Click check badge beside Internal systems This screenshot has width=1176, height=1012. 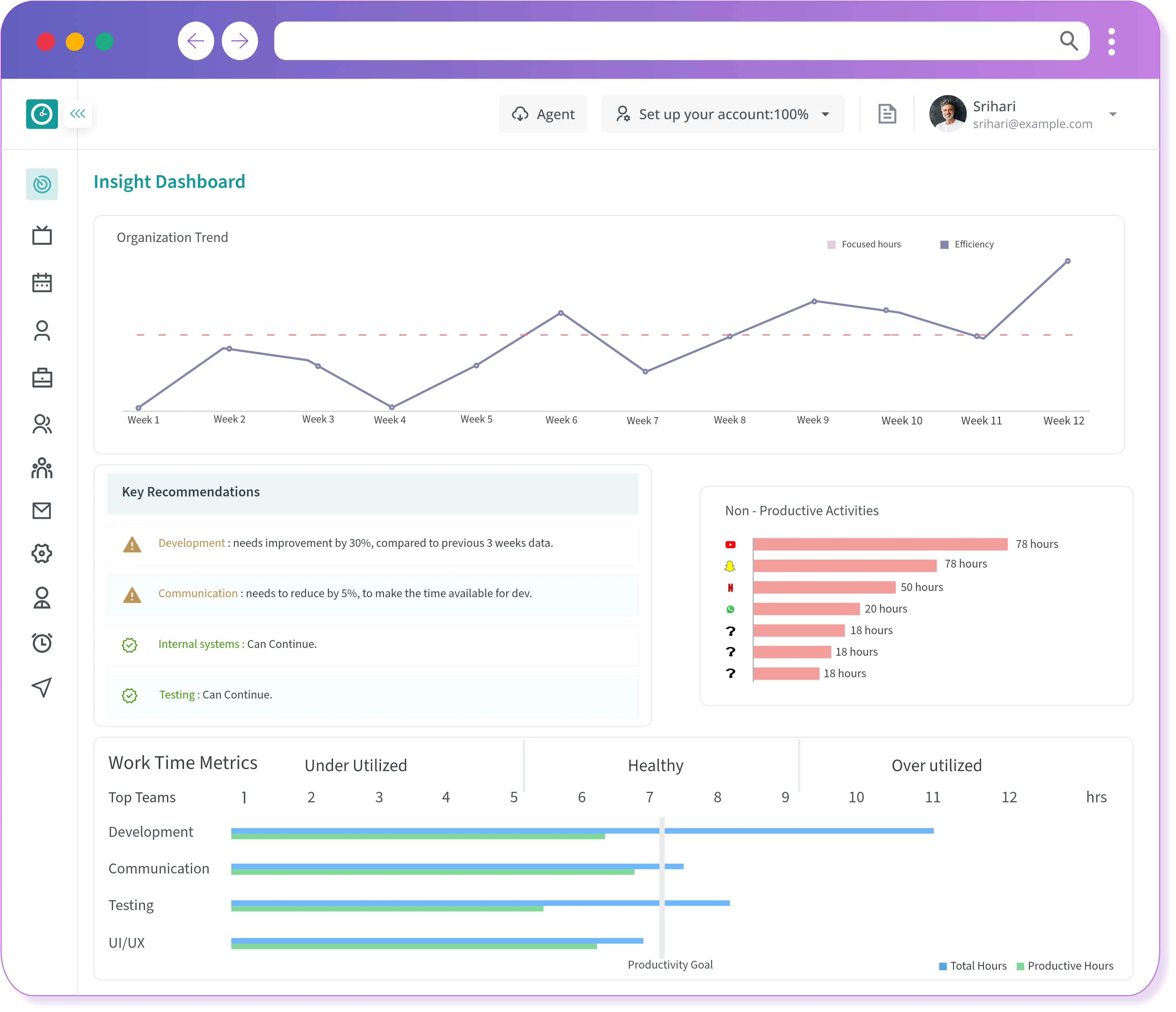(x=129, y=645)
